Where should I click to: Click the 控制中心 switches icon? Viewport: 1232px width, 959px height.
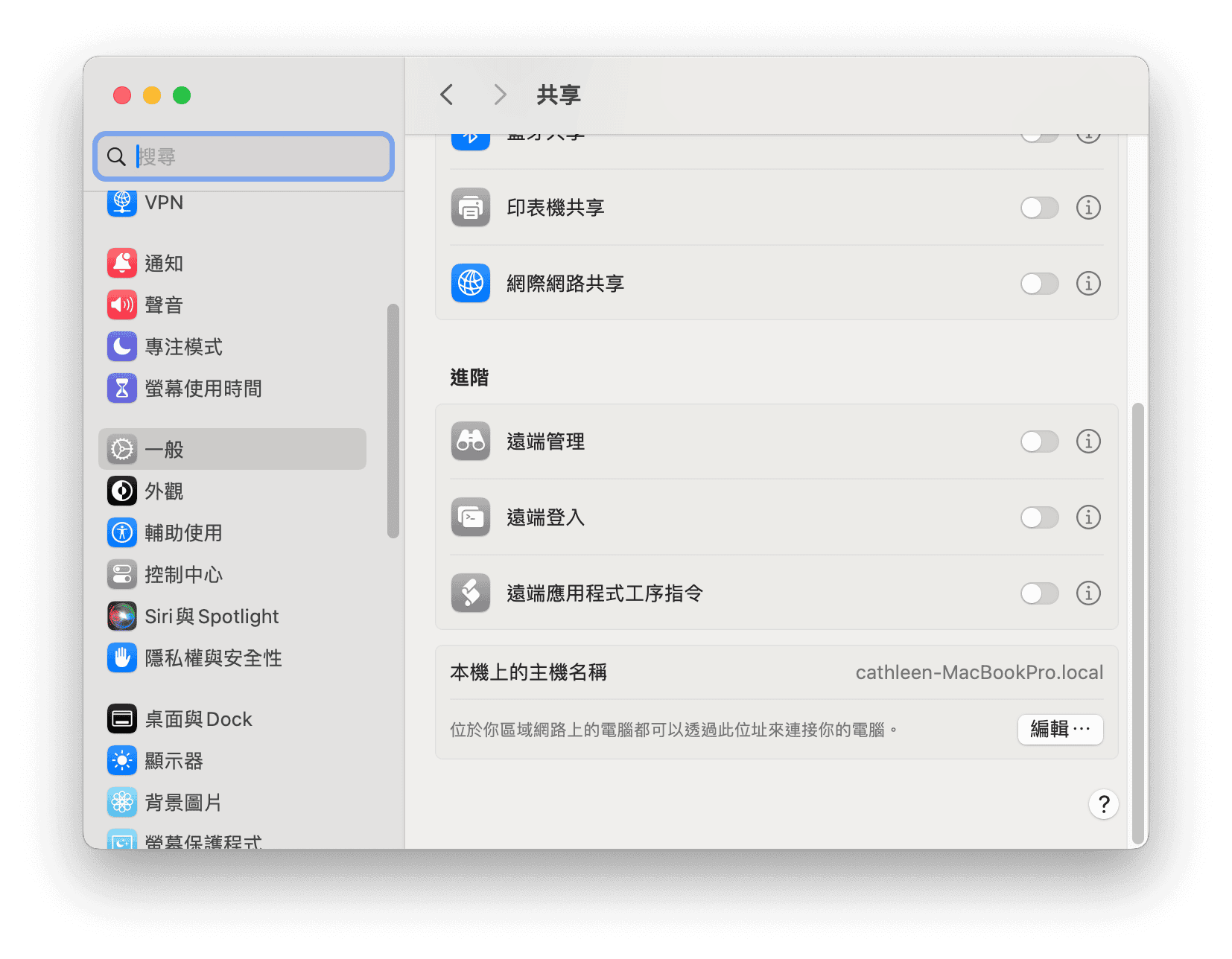122,574
